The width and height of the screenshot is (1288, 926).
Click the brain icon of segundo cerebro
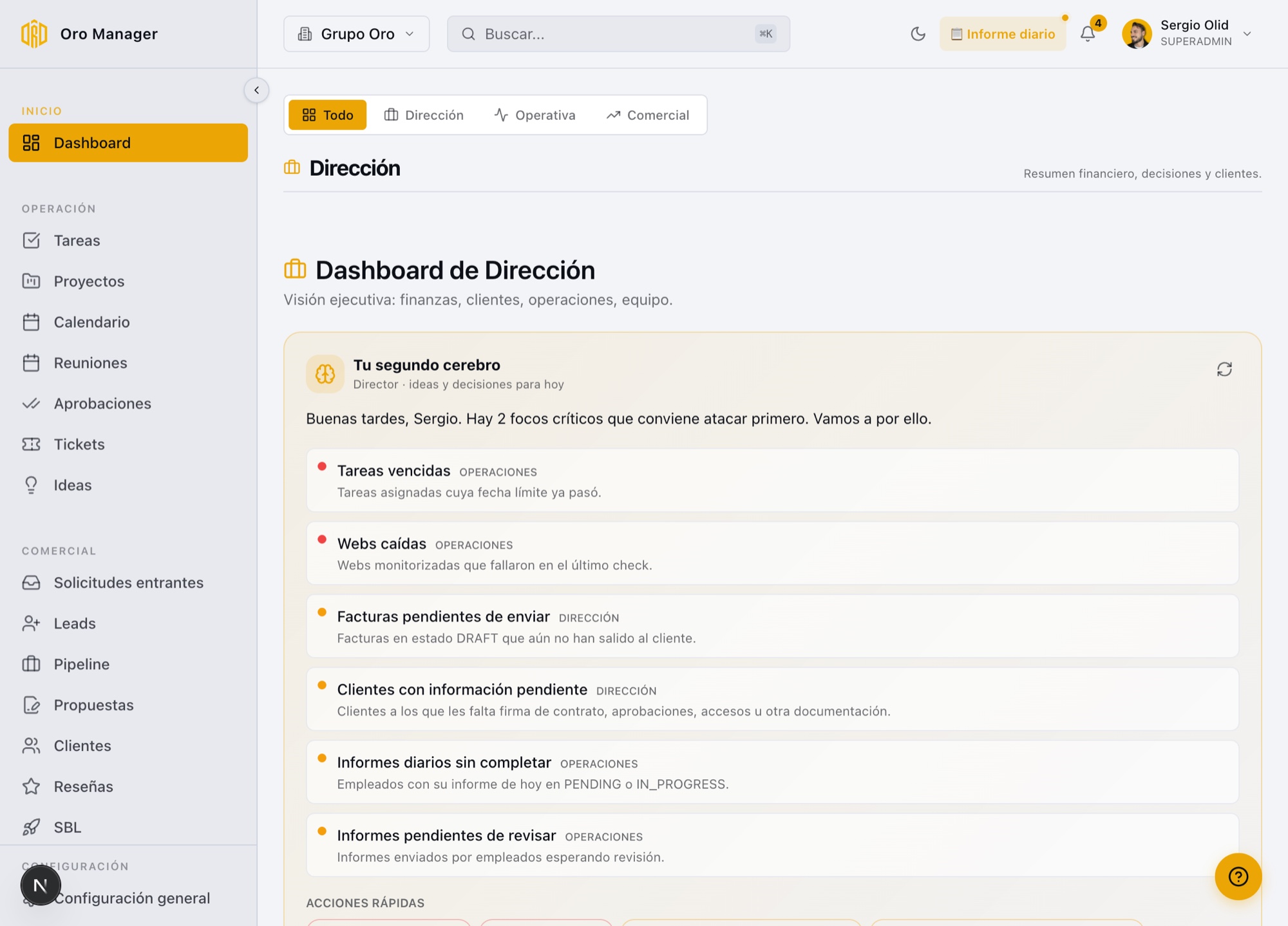point(325,373)
